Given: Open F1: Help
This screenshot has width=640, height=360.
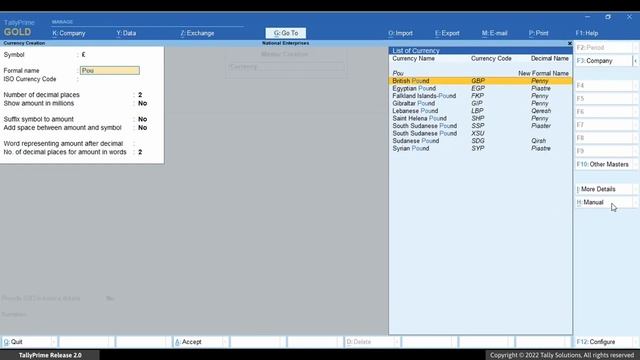Looking at the screenshot, I should (x=587, y=33).
